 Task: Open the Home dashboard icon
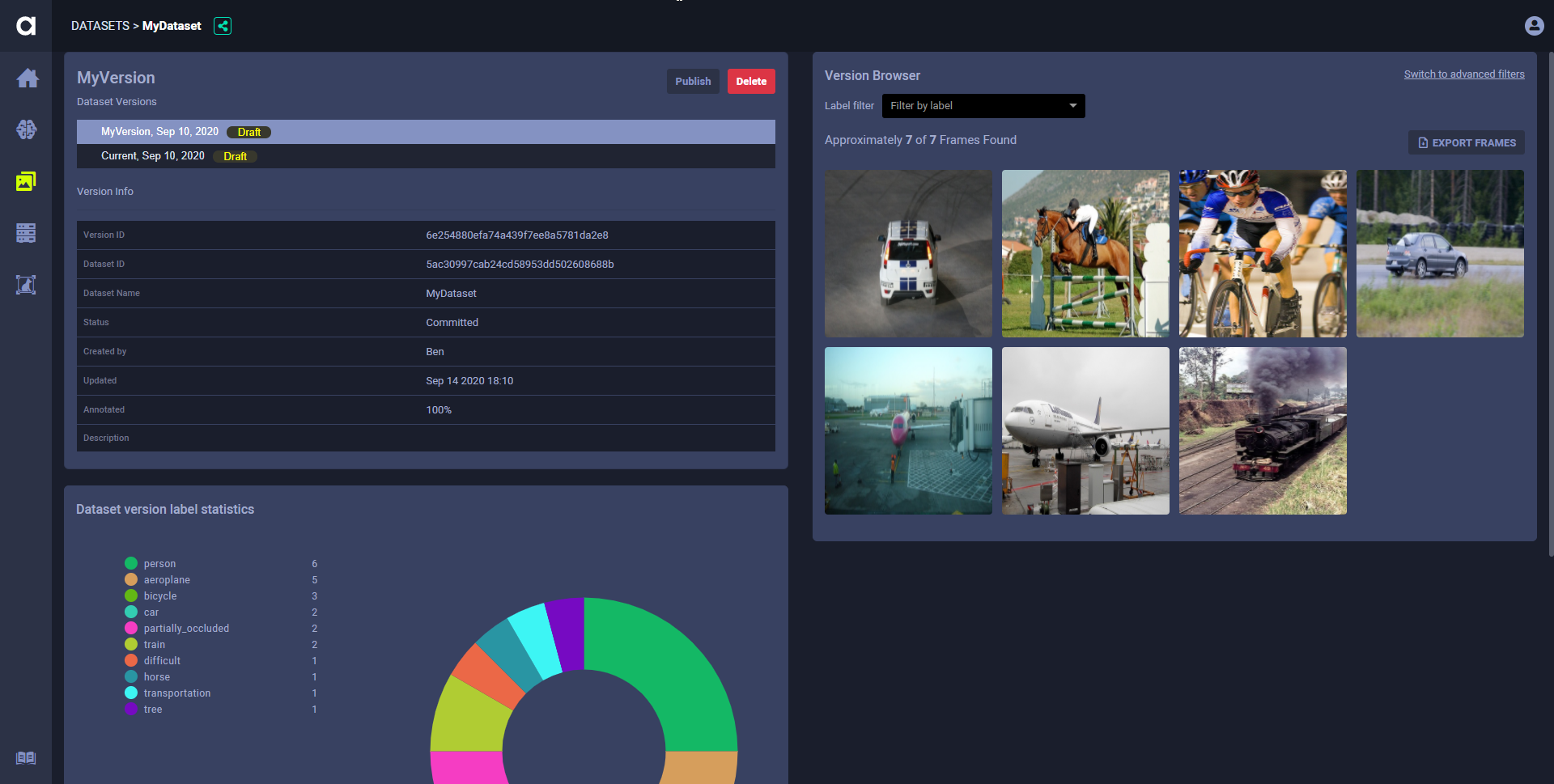tap(27, 78)
